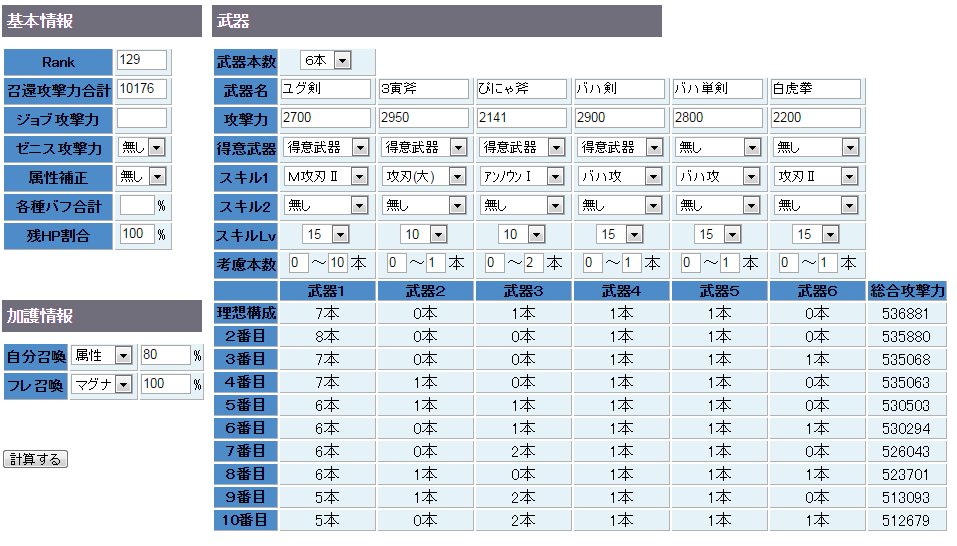Click the 武器 section header
Viewport: 957px width, 546px height.
pos(437,21)
